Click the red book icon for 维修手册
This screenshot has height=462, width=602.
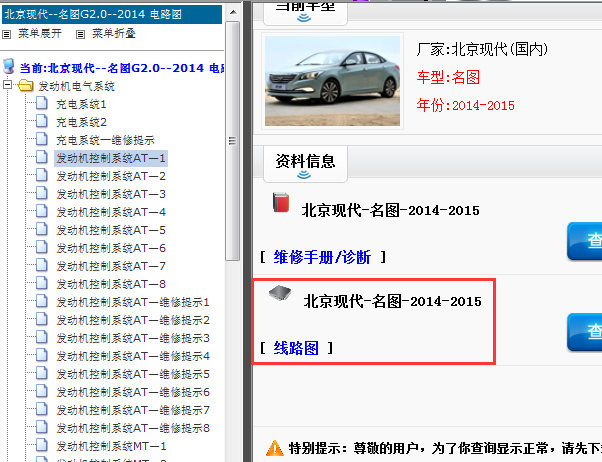281,202
